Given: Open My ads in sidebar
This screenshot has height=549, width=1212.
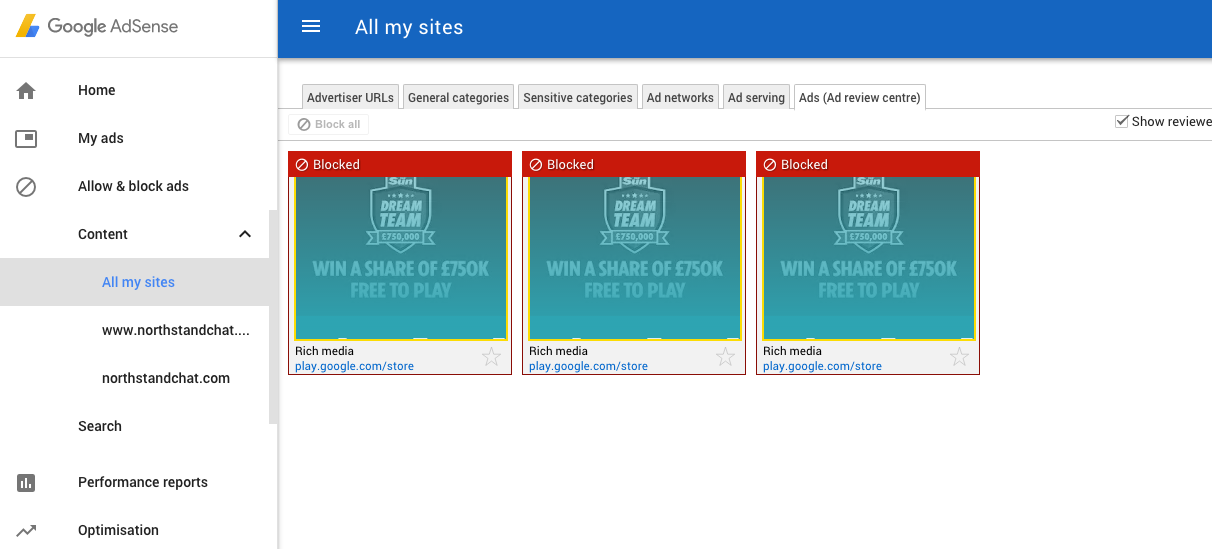Looking at the screenshot, I should tap(101, 138).
